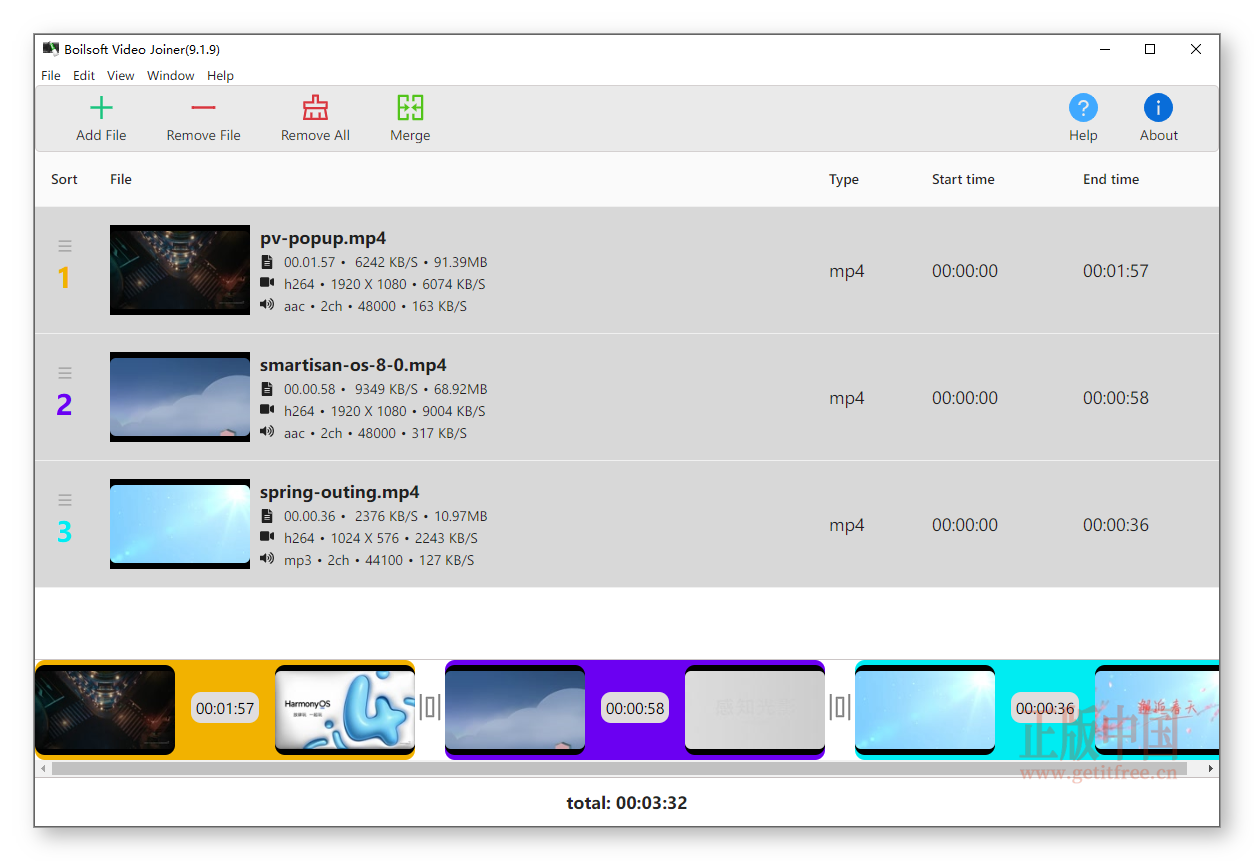Click the timeline scrollbar left arrow

[43, 769]
